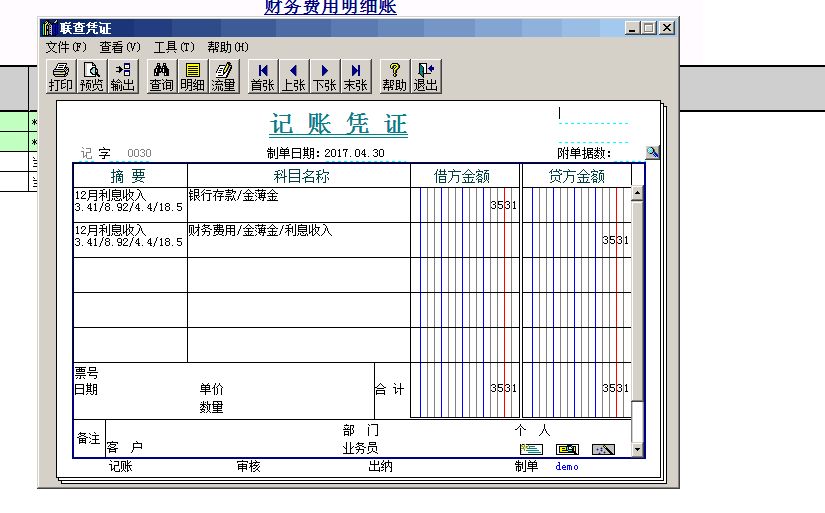Open 预览 print preview

click(92, 77)
